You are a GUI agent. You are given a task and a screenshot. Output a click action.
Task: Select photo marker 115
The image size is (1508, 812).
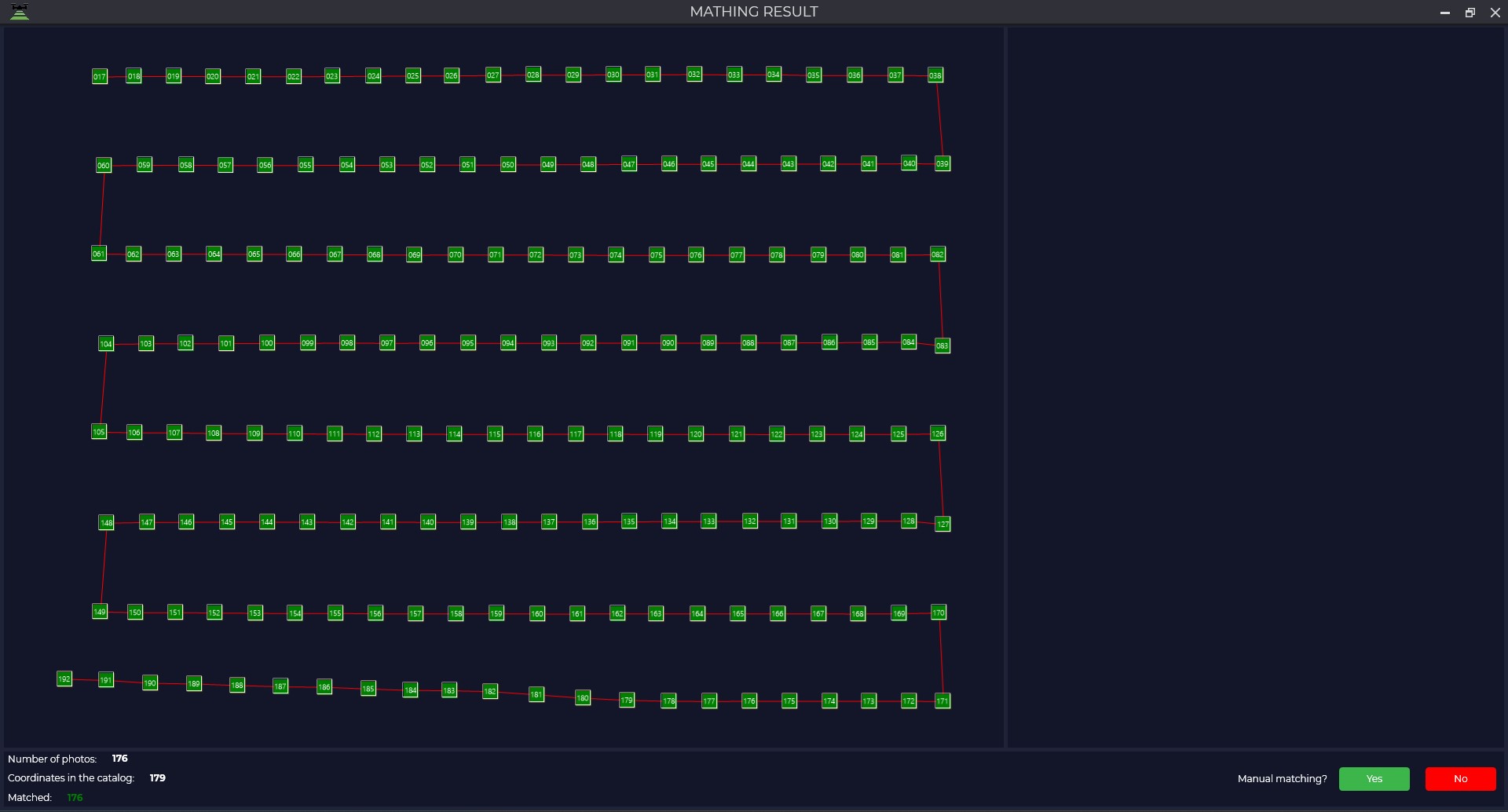(x=495, y=433)
